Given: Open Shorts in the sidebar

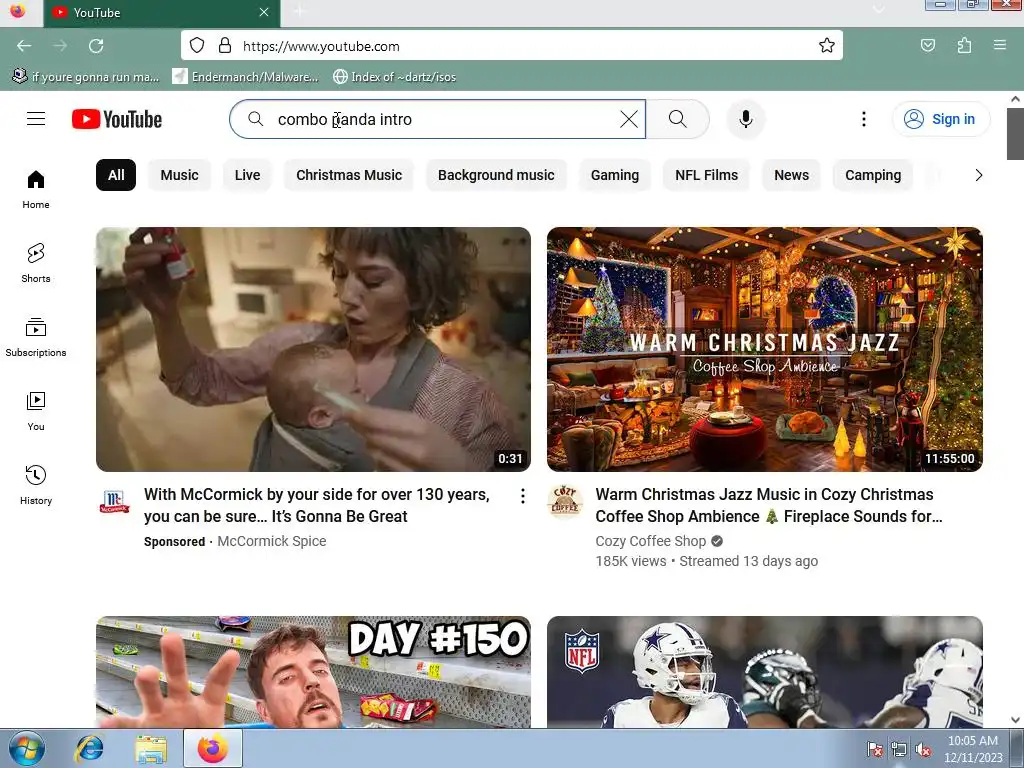Looking at the screenshot, I should [36, 263].
